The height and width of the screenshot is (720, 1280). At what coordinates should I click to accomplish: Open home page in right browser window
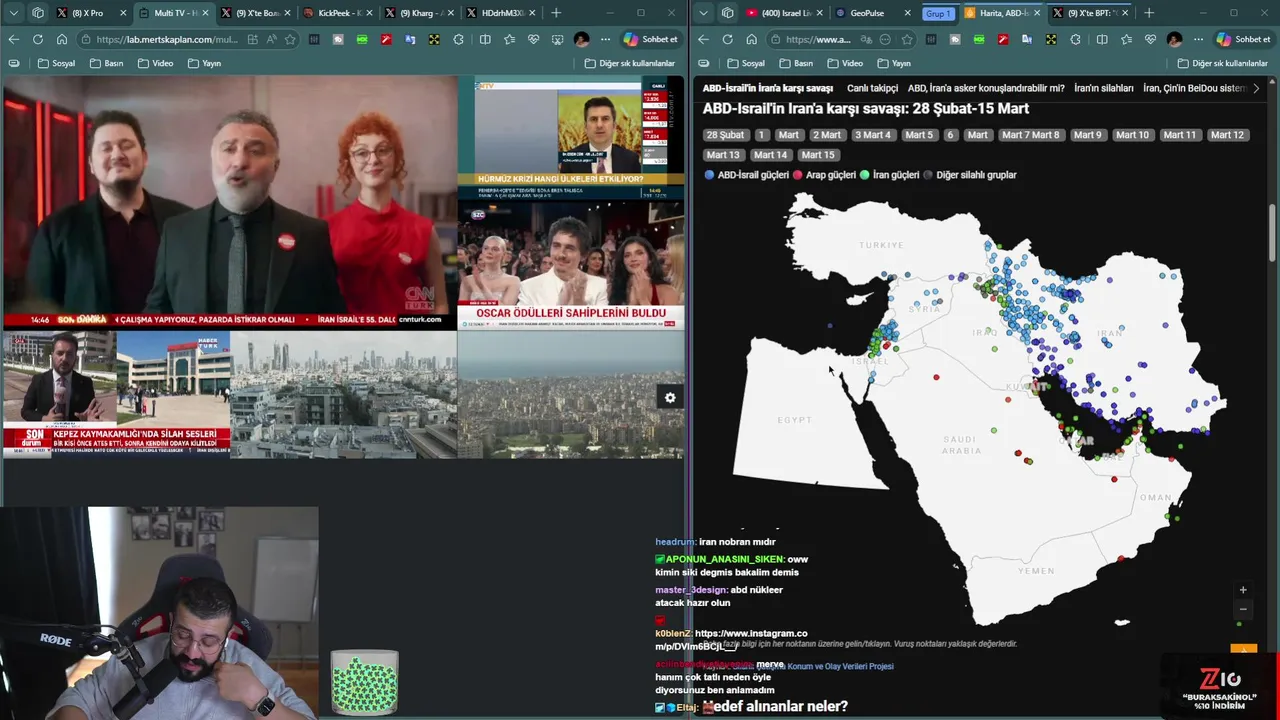pyautogui.click(x=751, y=39)
